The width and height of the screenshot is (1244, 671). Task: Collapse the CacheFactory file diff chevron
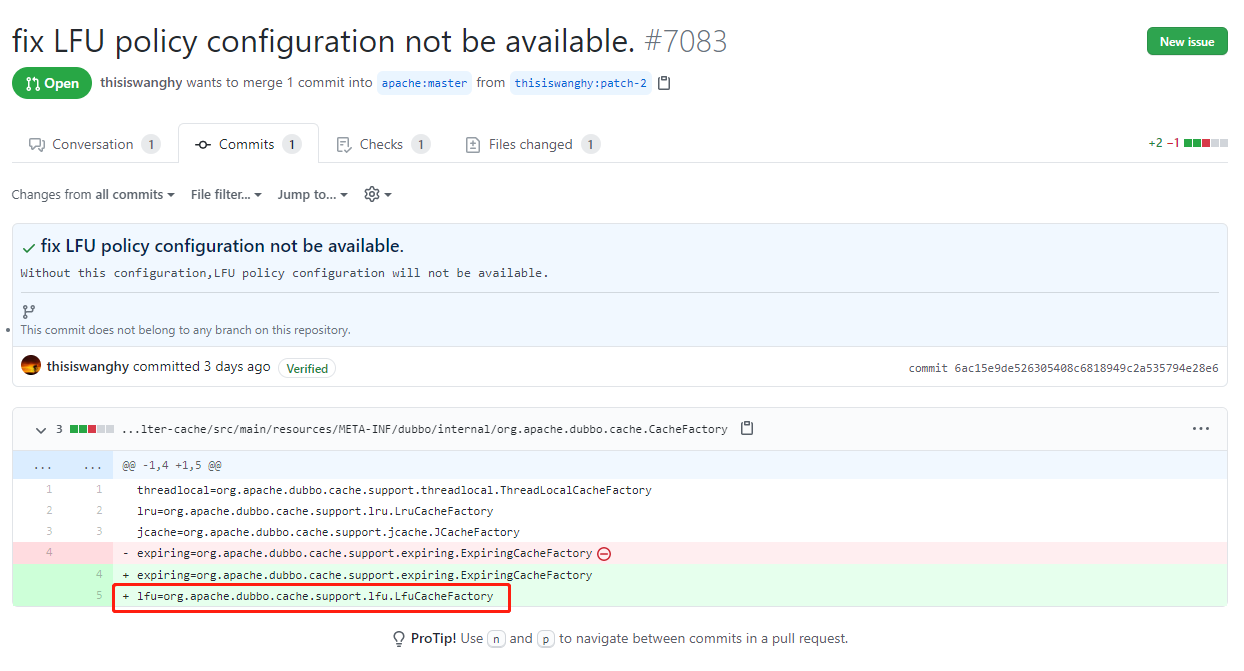pos(41,429)
